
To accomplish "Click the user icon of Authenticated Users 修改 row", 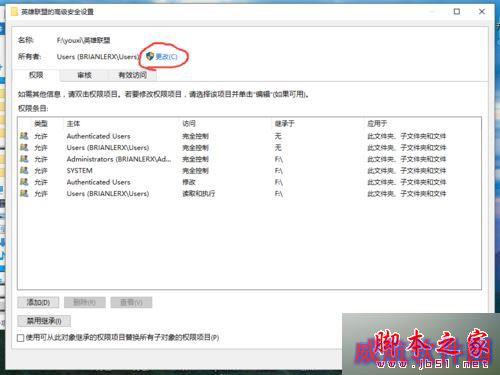I will 24,182.
